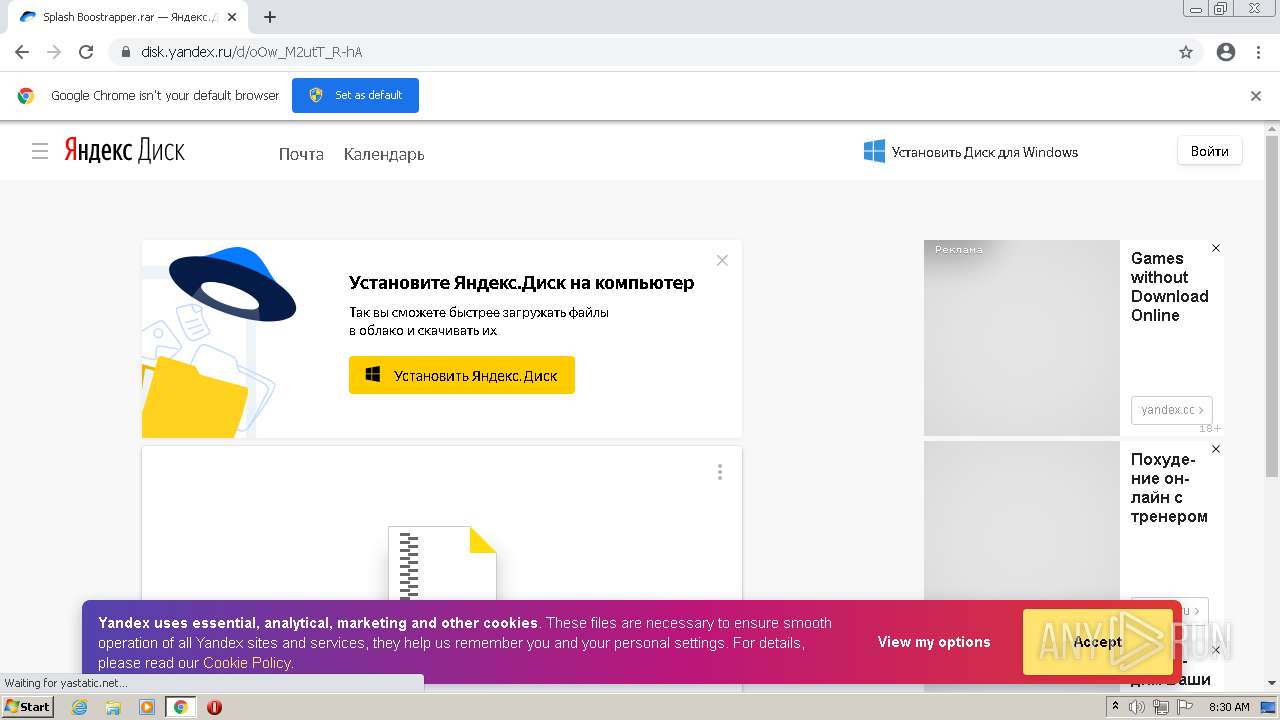Click the Windows logo beside Установить Диск

874,151
